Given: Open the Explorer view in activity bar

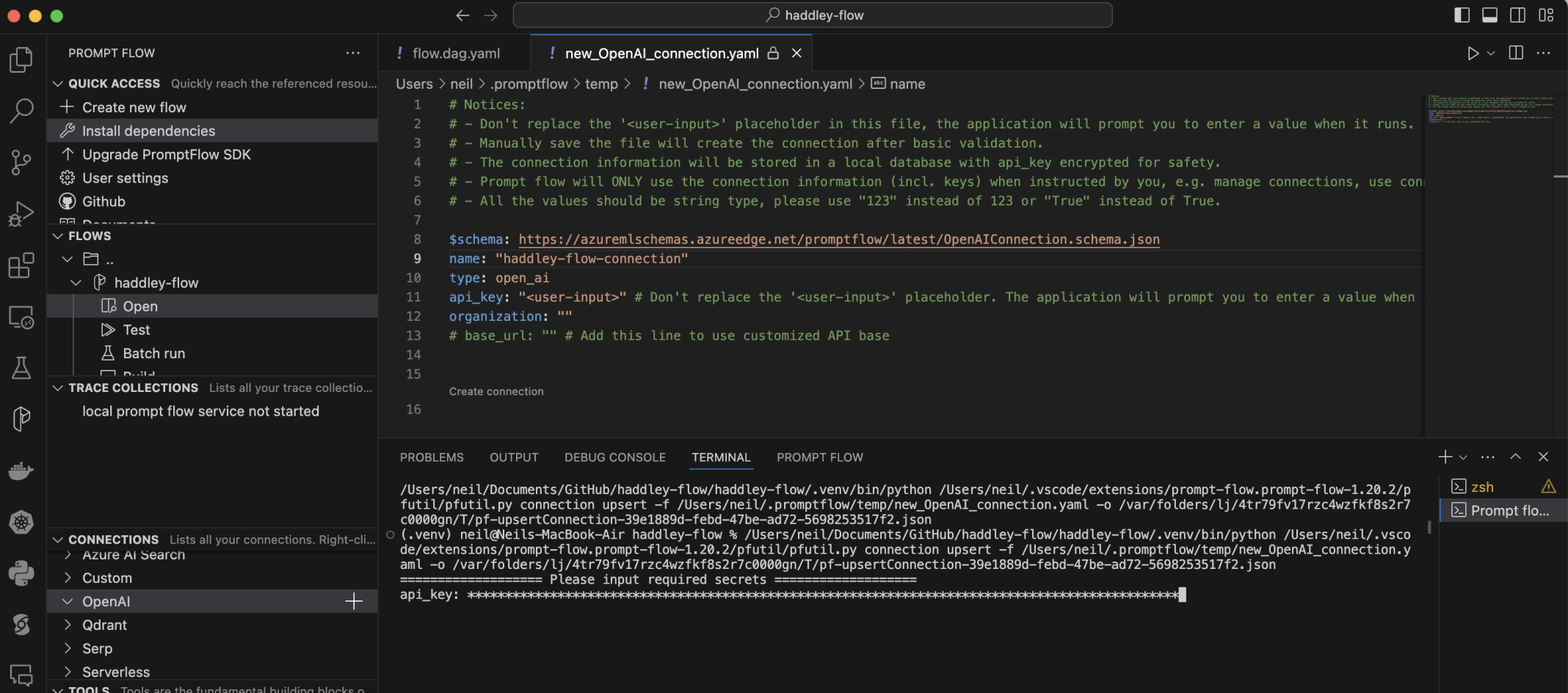Looking at the screenshot, I should [x=21, y=60].
